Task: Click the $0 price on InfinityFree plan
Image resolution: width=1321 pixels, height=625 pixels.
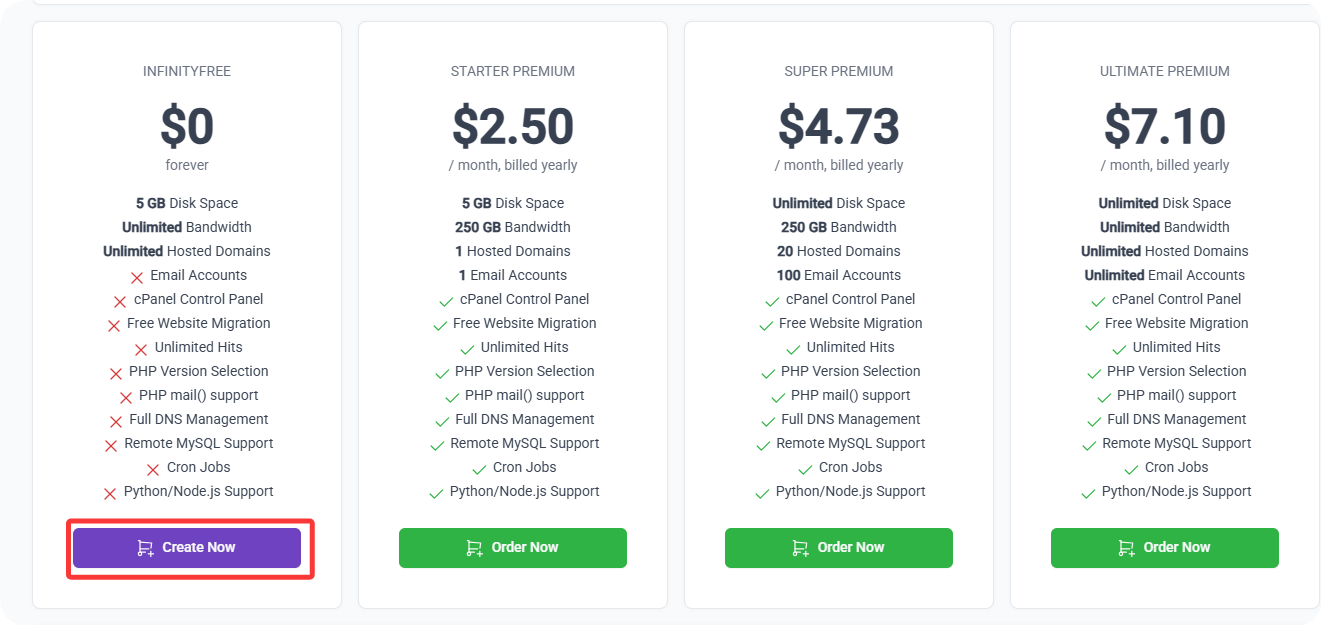Action: click(187, 127)
